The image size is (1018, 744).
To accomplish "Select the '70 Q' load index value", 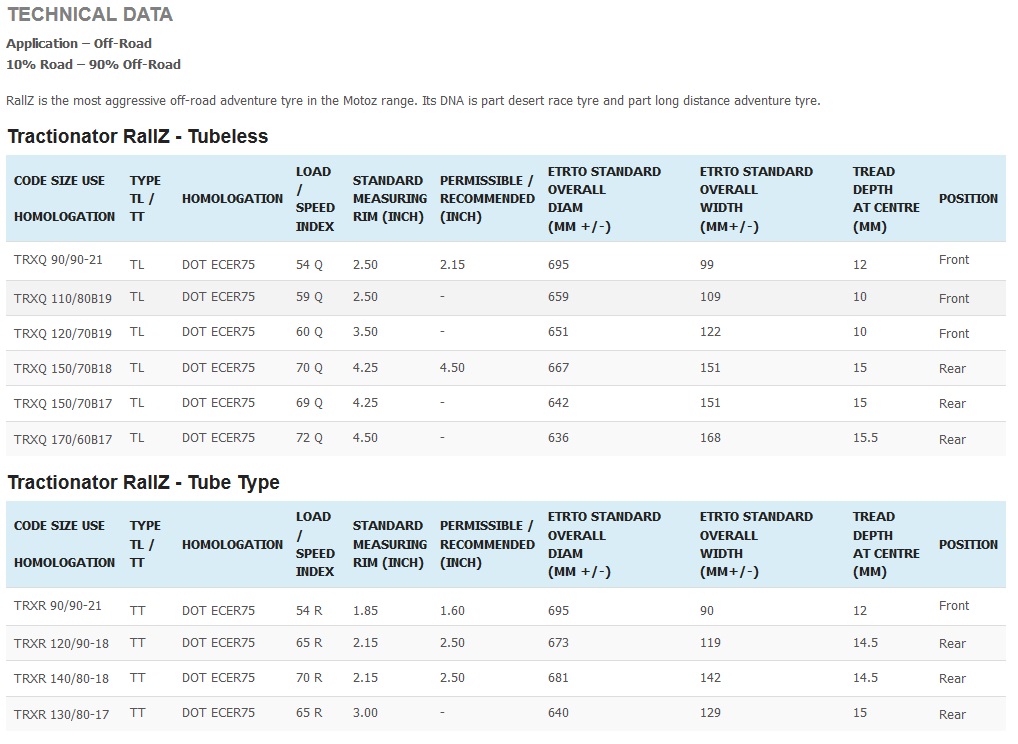I will tap(310, 368).
